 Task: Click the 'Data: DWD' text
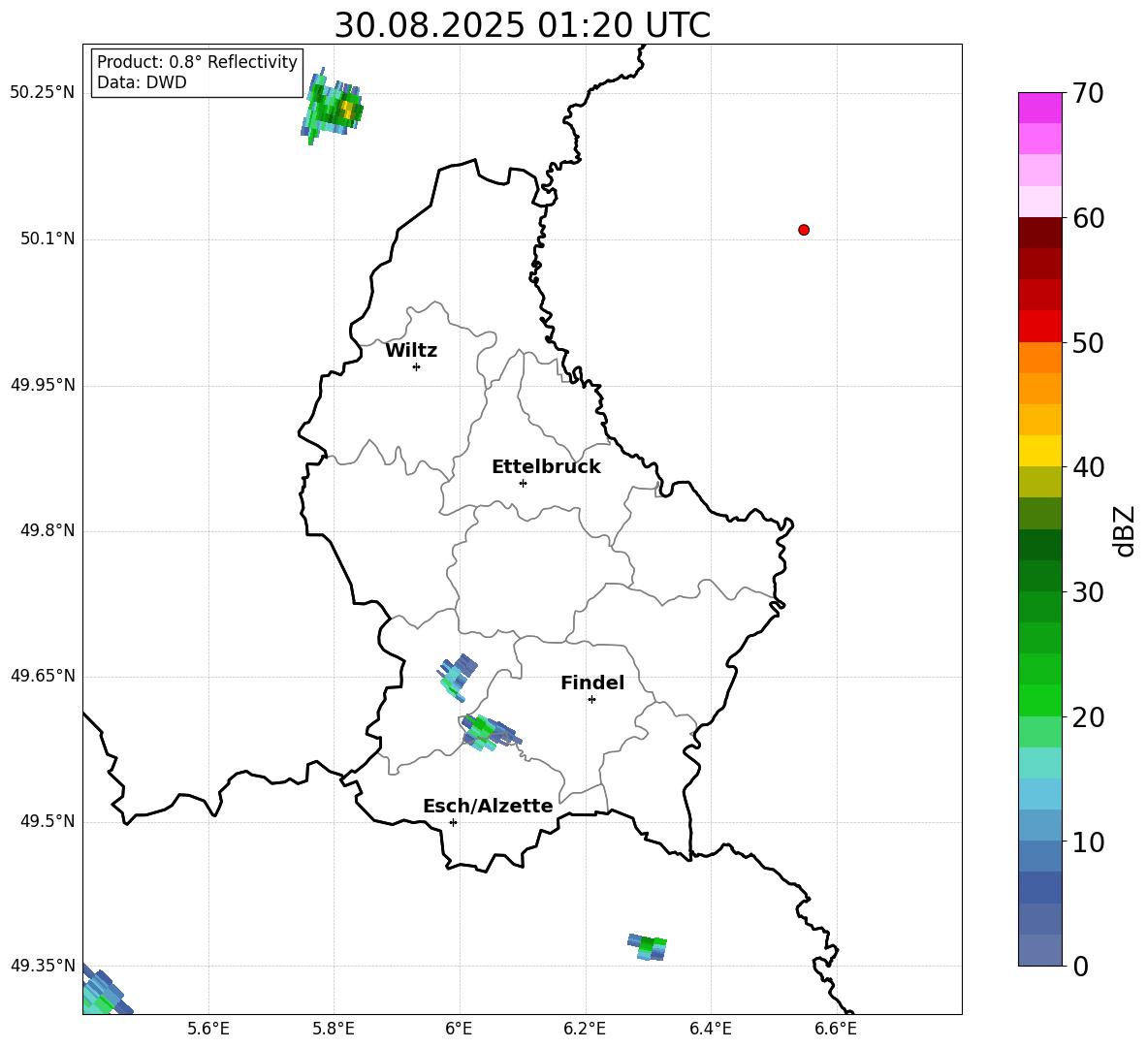142,82
